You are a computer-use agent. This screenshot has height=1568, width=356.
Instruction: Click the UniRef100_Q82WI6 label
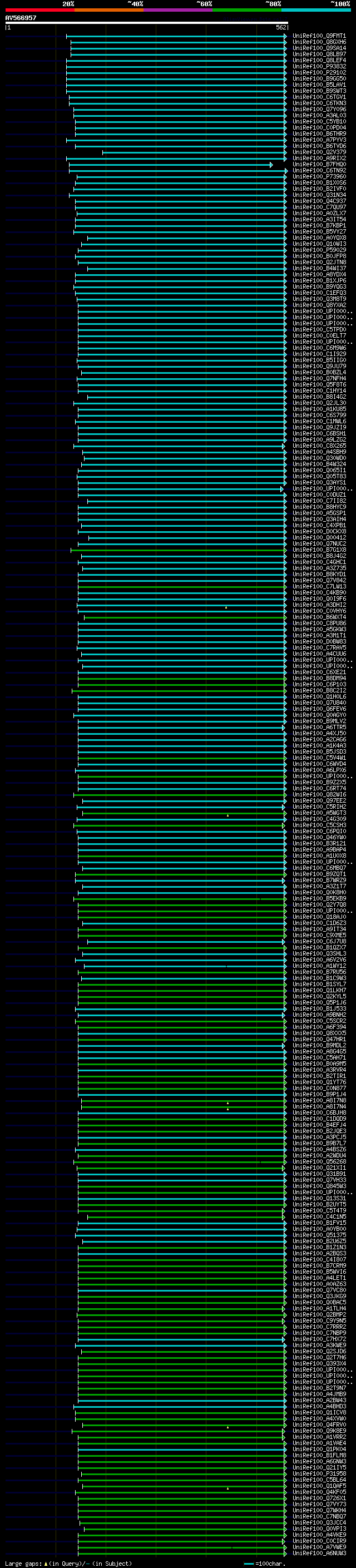point(319,794)
